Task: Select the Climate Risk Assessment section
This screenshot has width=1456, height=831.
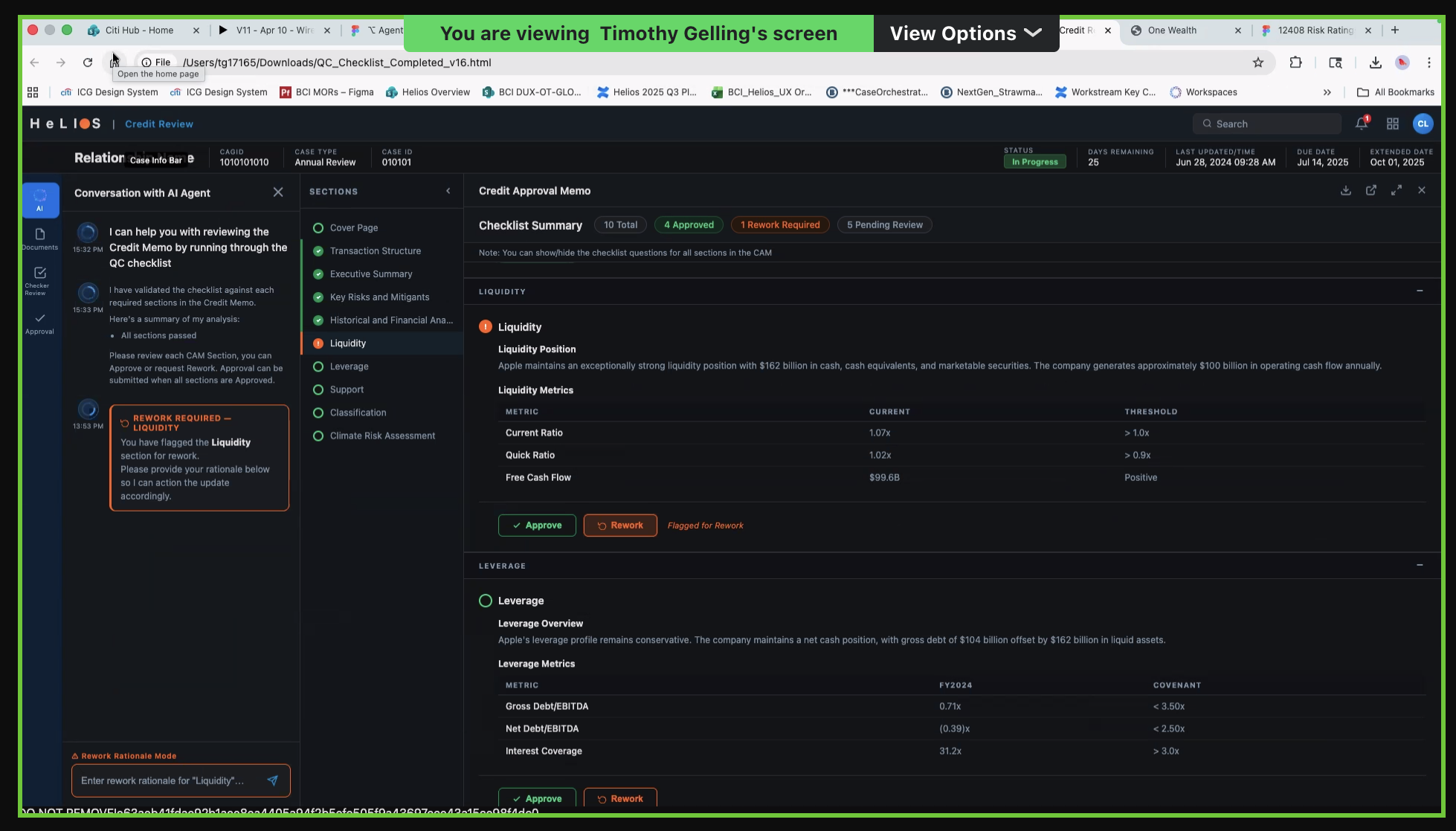Action: coord(382,435)
